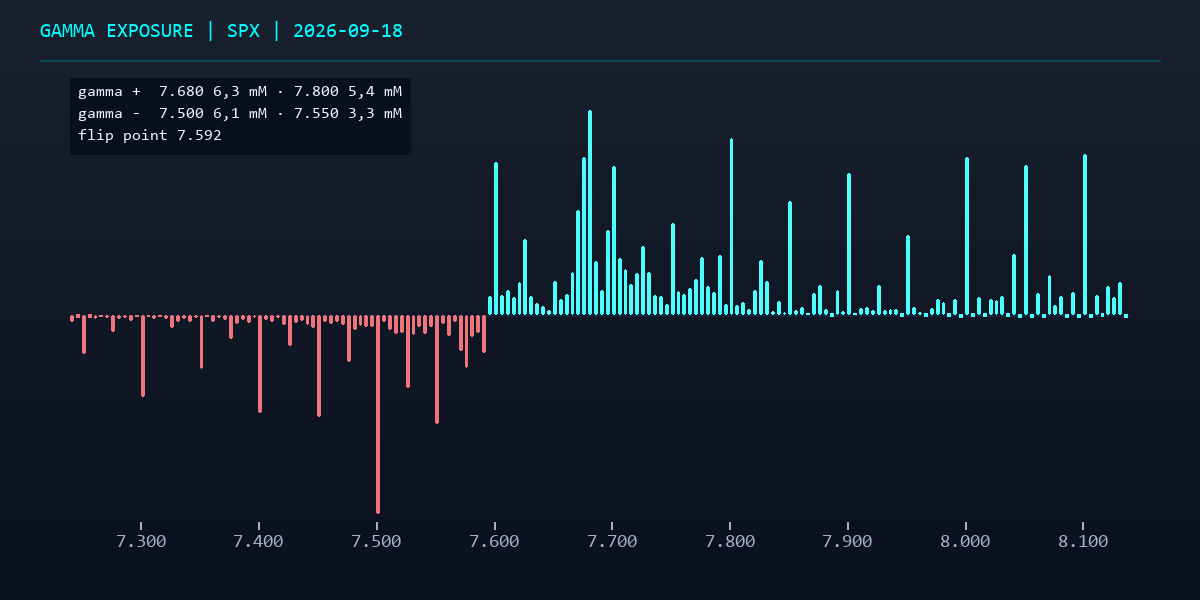Click the longest red bar at 7.500
Viewport: 1200px width, 600px height.
pyautogui.click(x=378, y=415)
